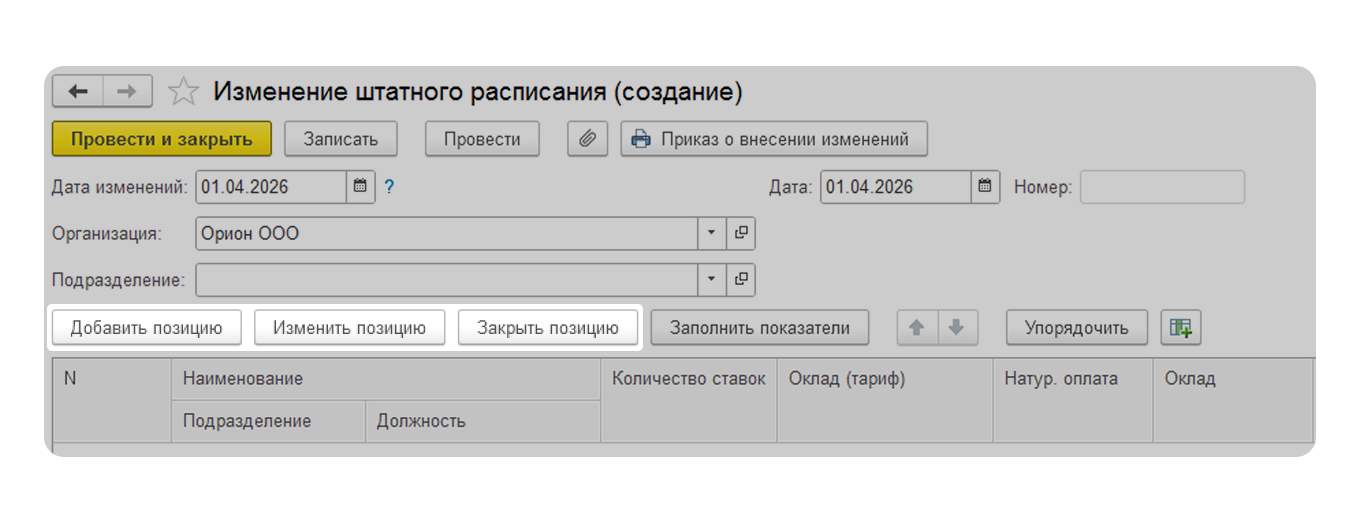This screenshot has width=1360, height=523.
Task: Click the empty Подразделение input field
Action: click(447, 279)
